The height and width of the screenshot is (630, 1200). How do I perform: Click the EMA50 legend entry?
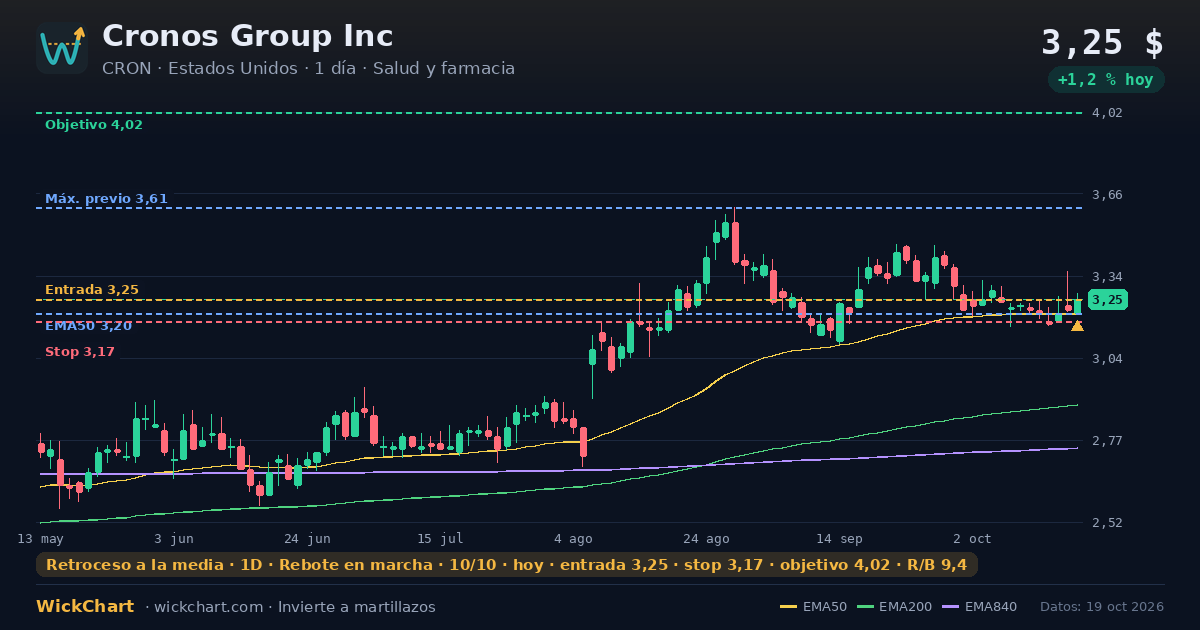pos(813,607)
